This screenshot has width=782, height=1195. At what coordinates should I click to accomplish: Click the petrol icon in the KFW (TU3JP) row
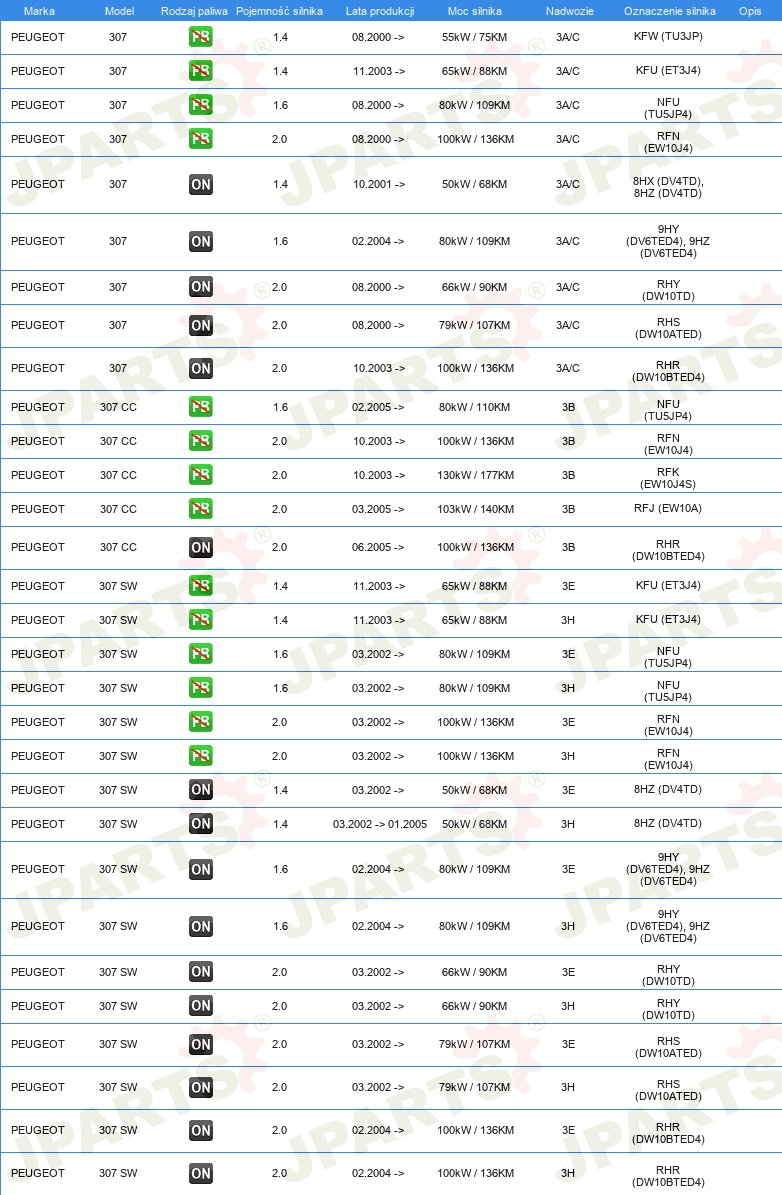(200, 37)
